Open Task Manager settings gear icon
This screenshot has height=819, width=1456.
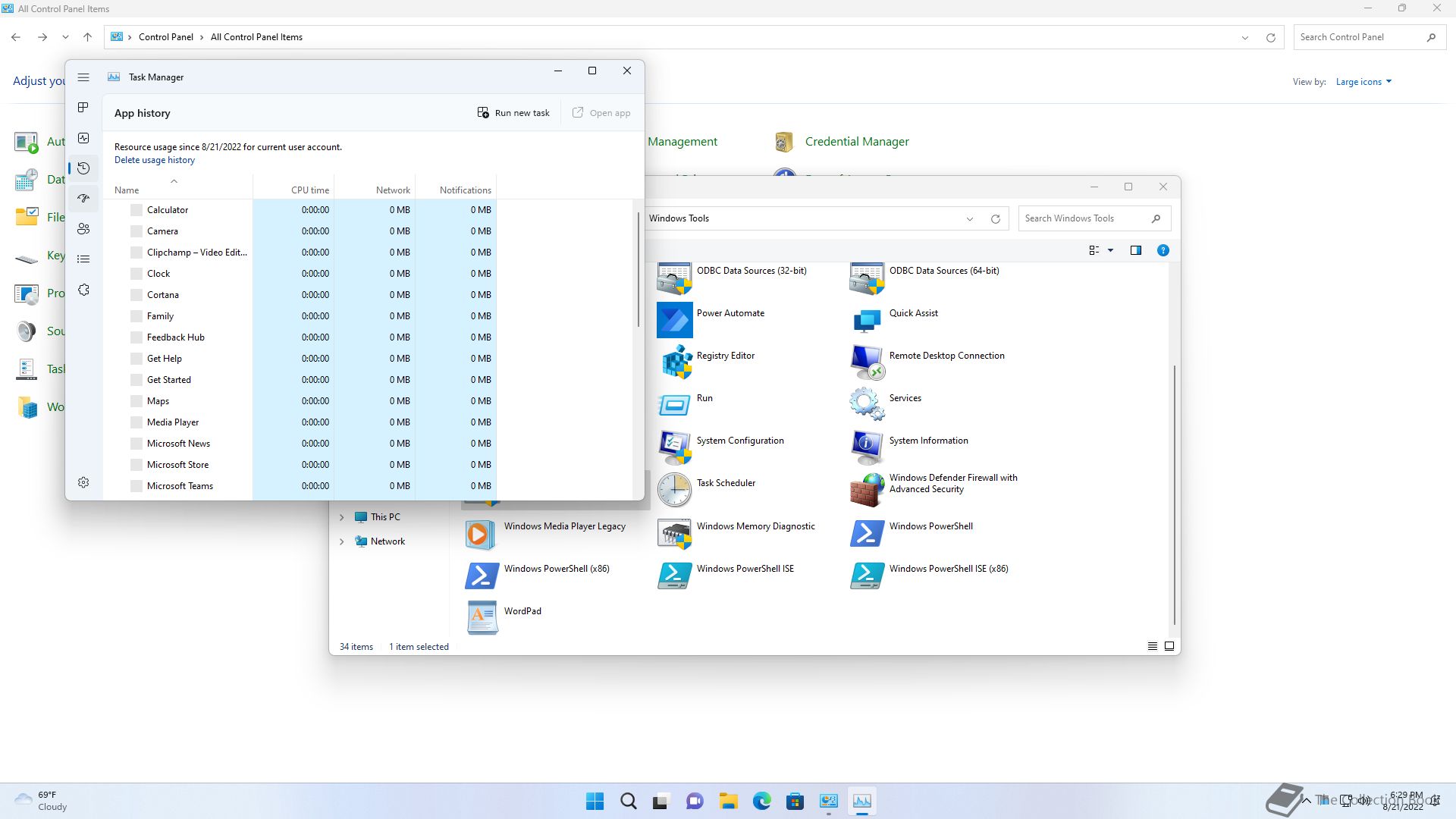pyautogui.click(x=83, y=482)
